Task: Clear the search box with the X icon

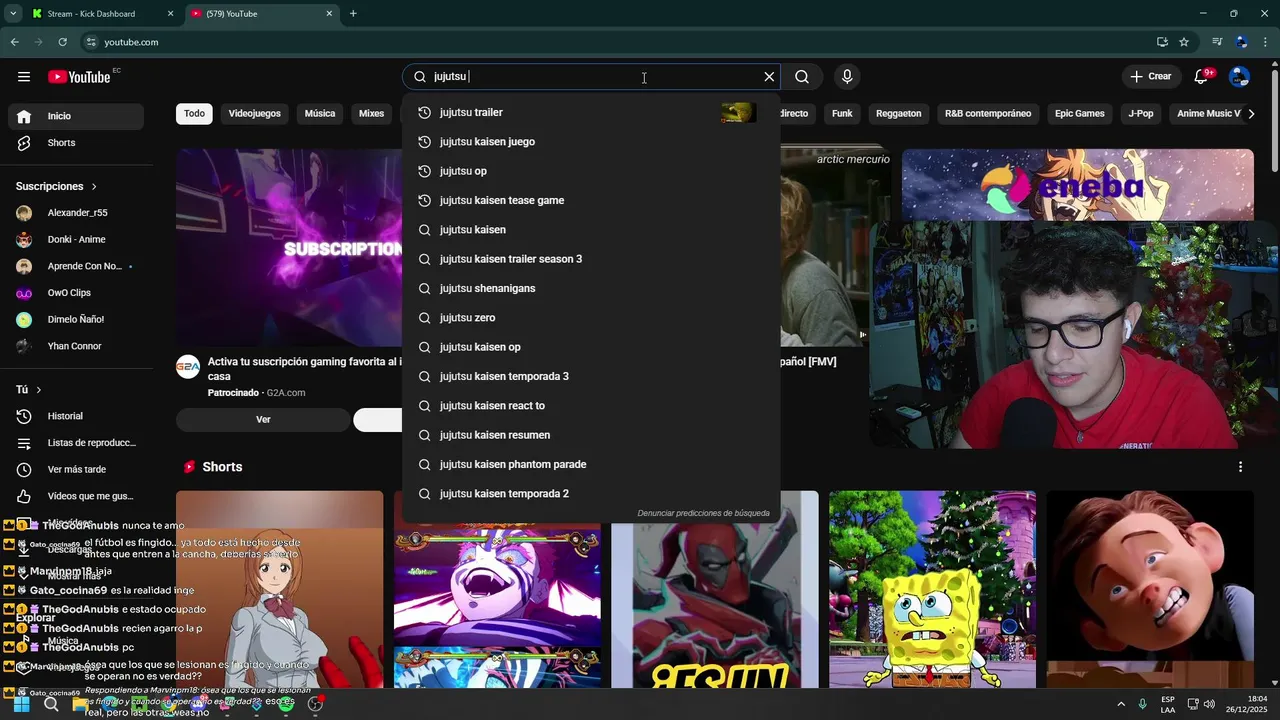Action: pos(769,77)
